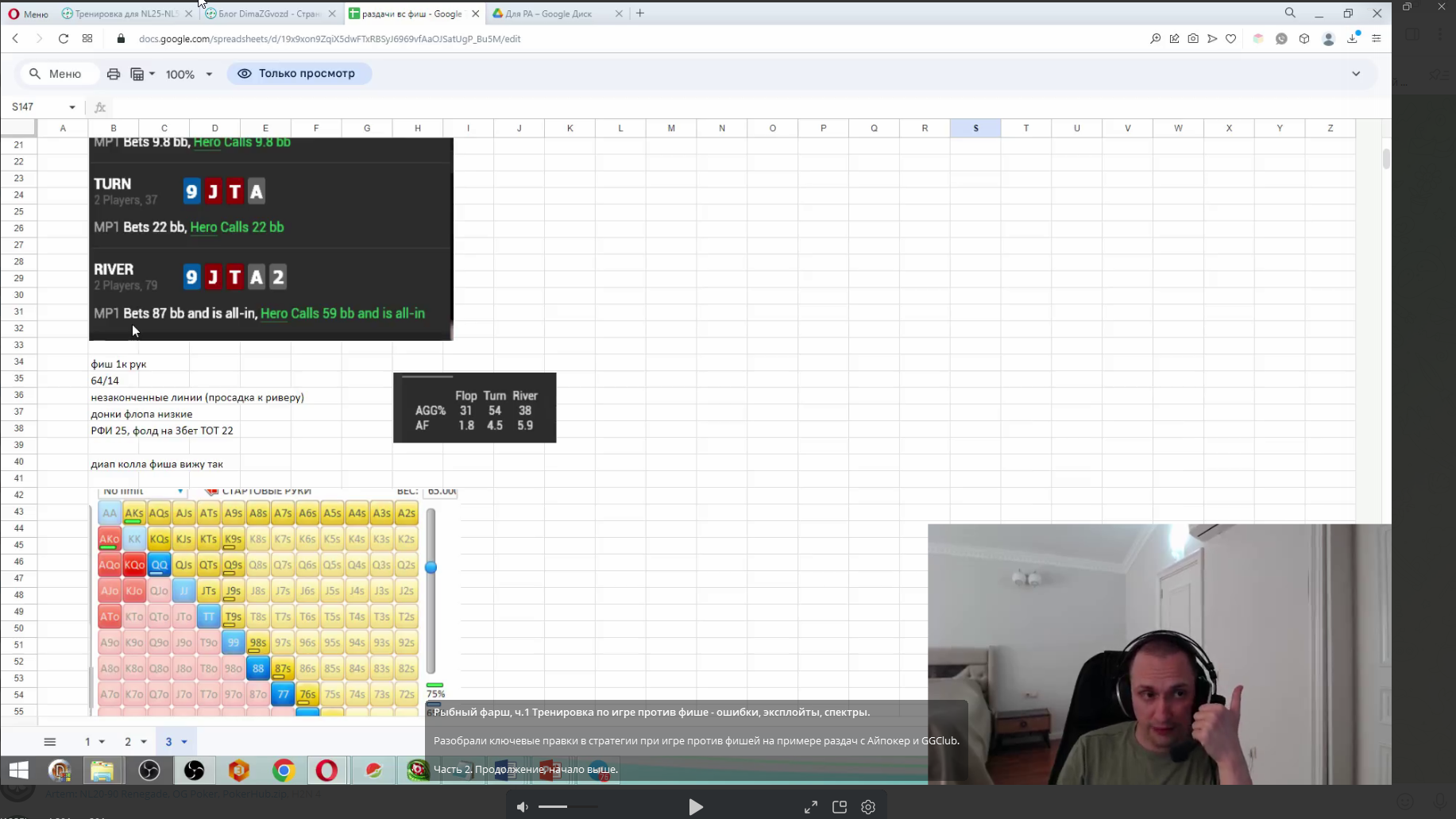Add page to bookmarks with heart icon

(x=1231, y=38)
